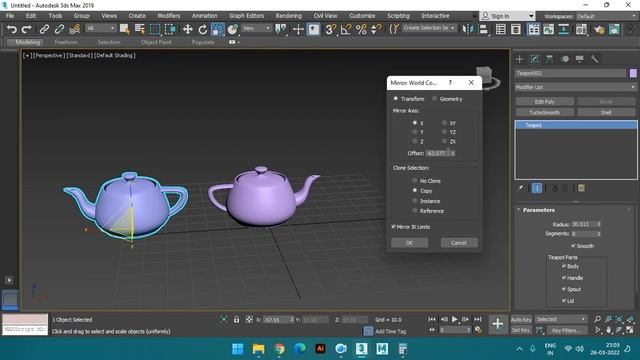Expand the Modifier List dropdown
This screenshot has height=360, width=640.
pyautogui.click(x=576, y=87)
